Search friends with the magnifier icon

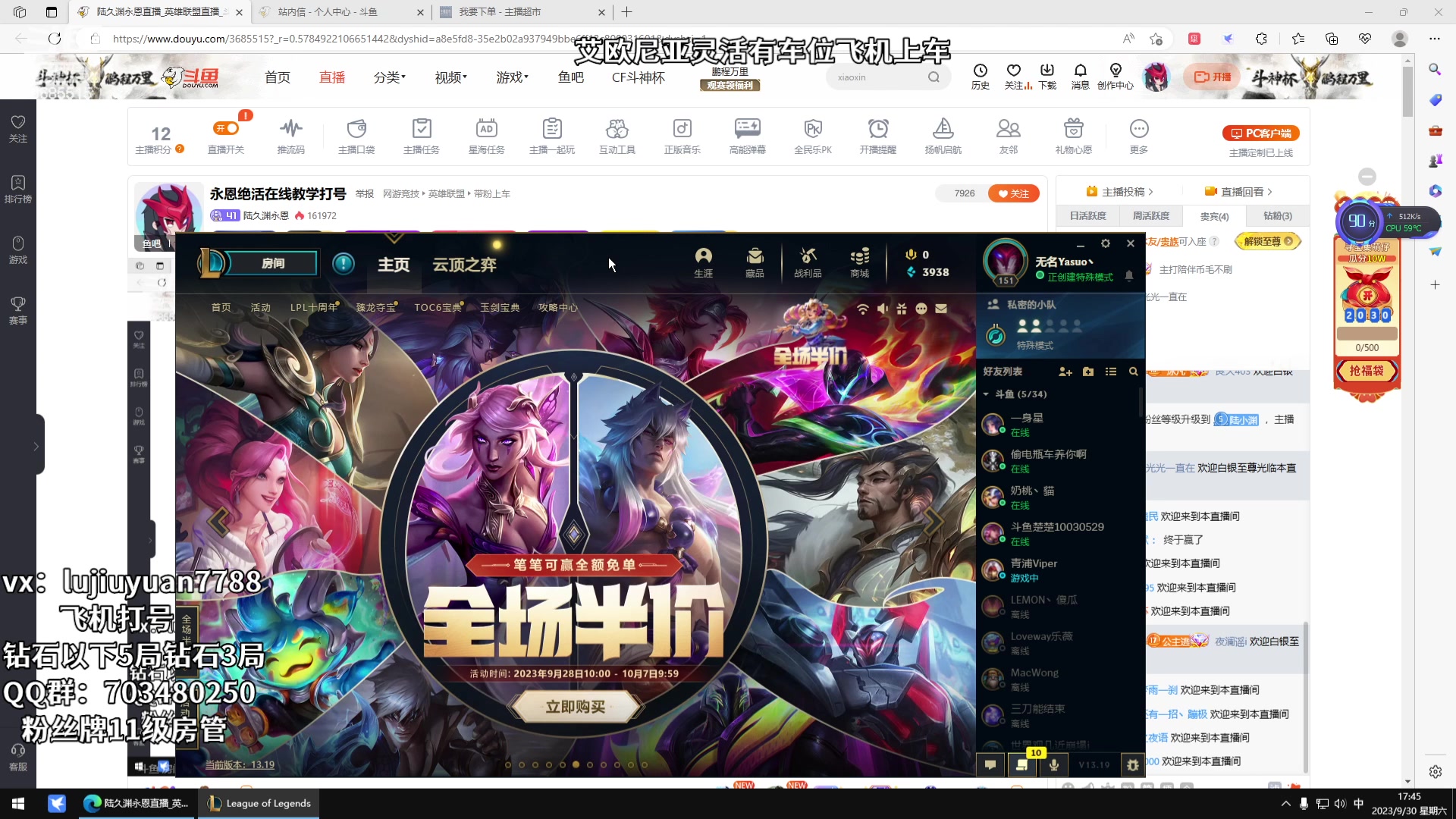(1133, 372)
